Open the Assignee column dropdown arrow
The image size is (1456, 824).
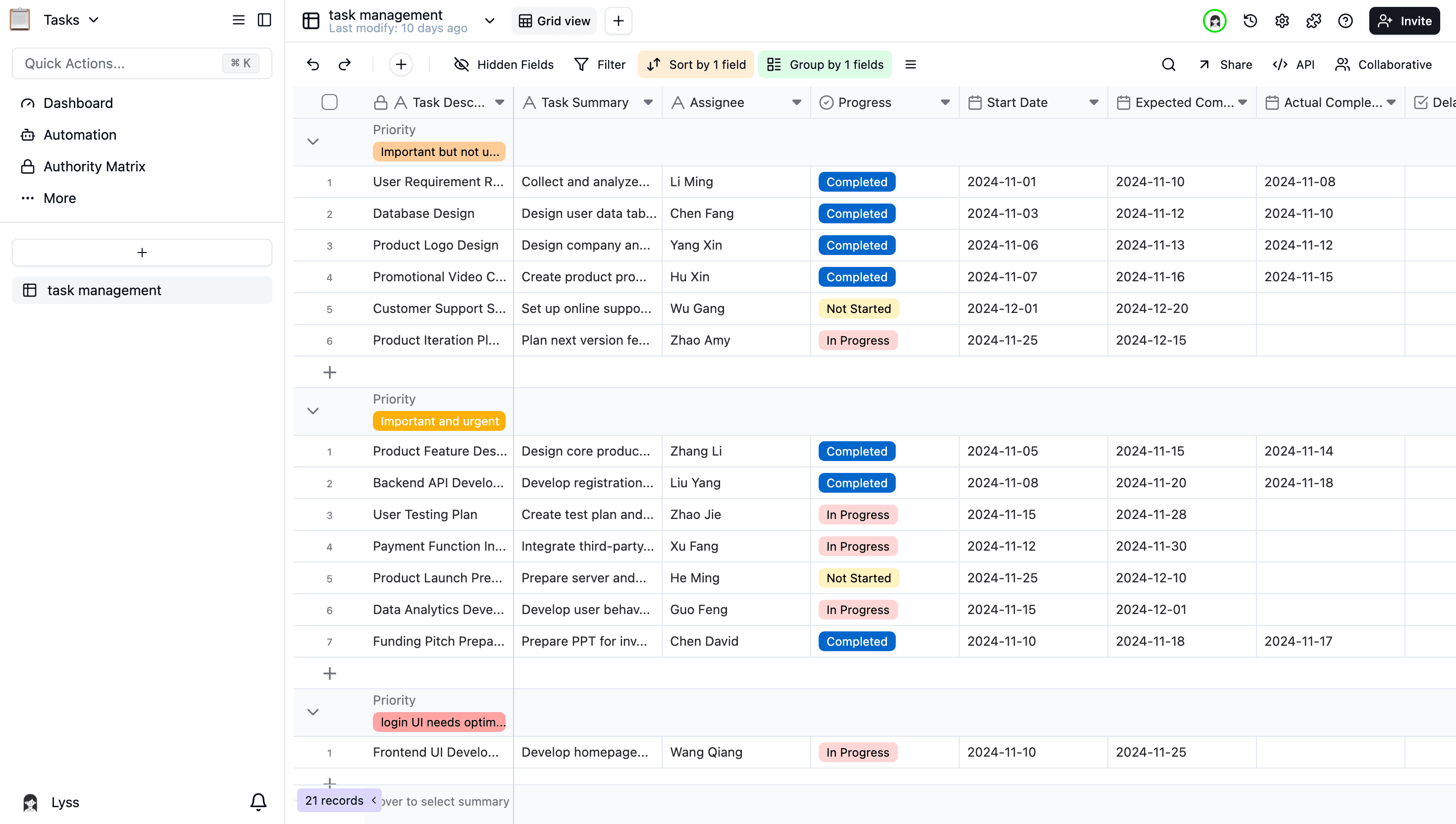click(x=797, y=103)
